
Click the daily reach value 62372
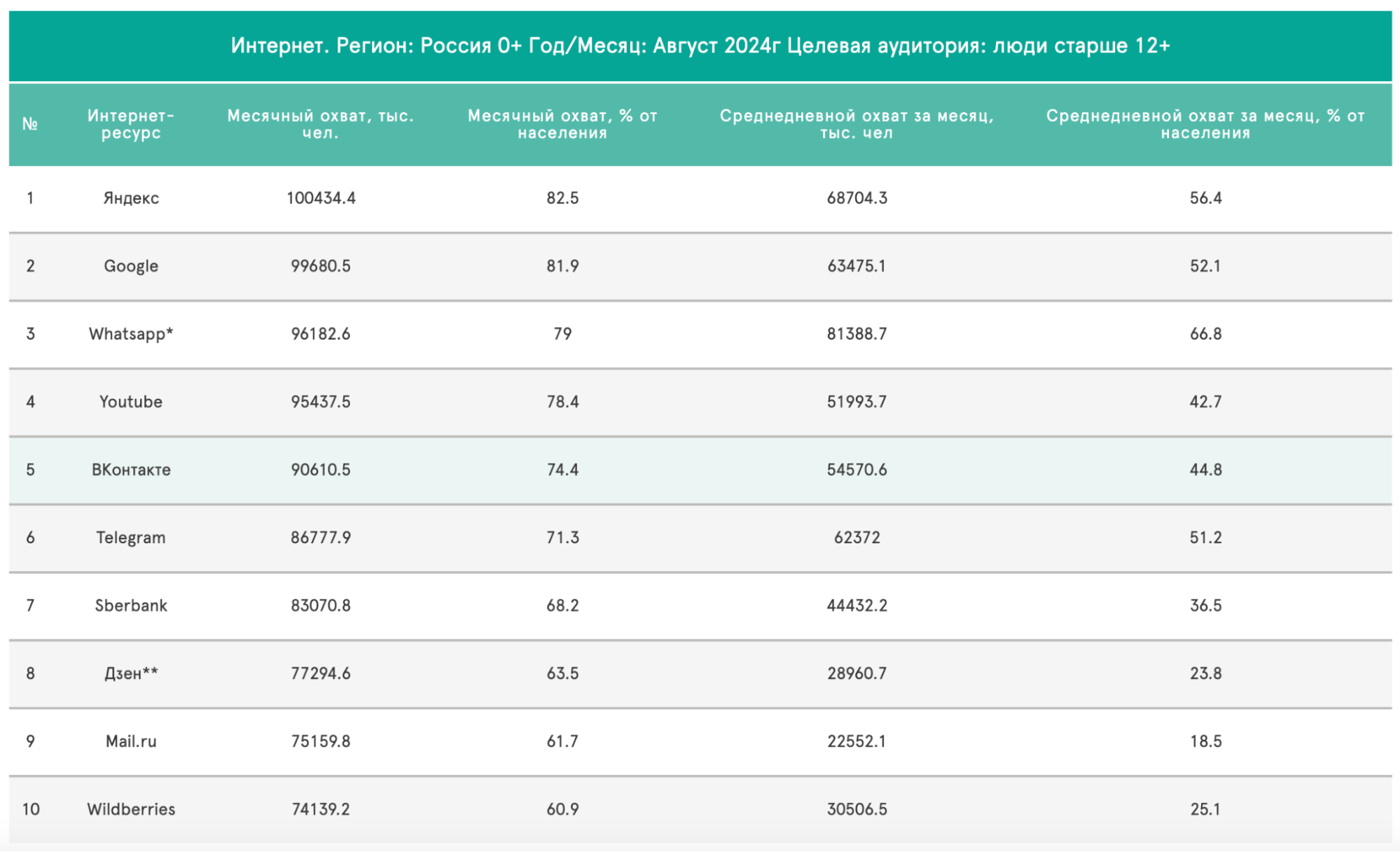(857, 538)
